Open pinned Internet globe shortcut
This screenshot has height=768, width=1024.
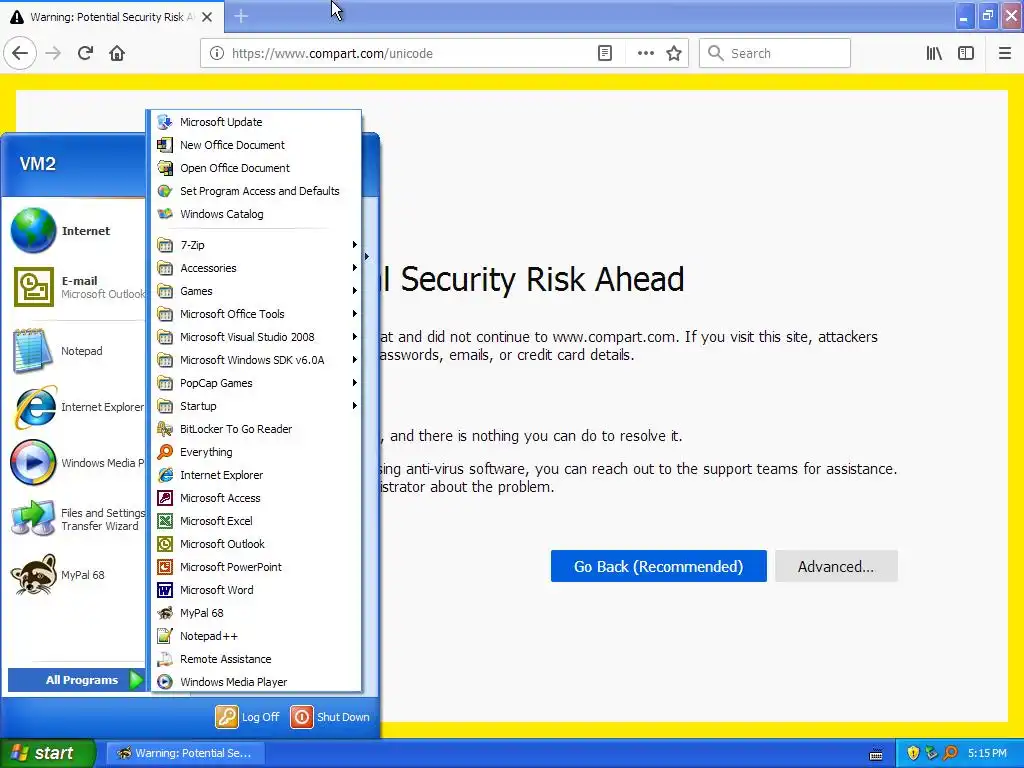[x=76, y=231]
